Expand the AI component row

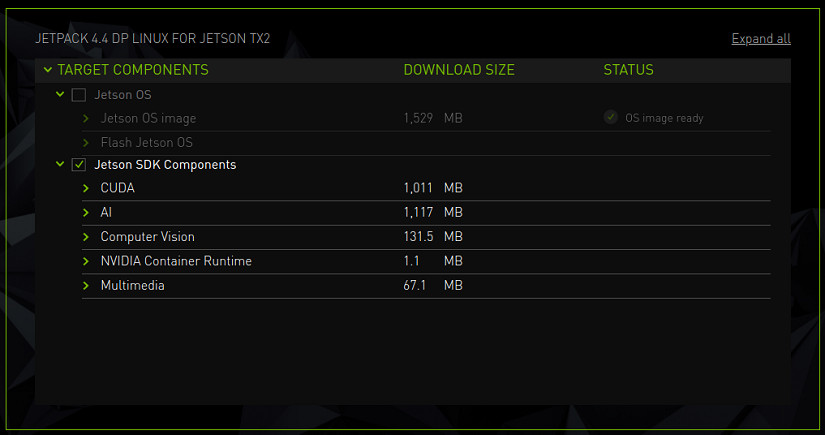[x=86, y=212]
